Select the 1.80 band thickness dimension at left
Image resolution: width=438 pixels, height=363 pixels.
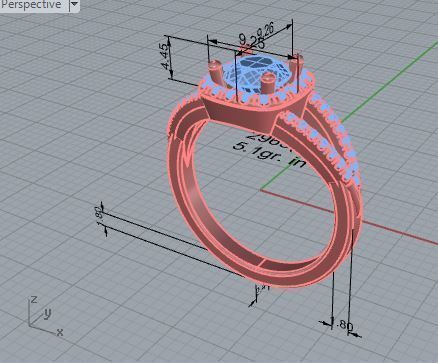tap(99, 216)
